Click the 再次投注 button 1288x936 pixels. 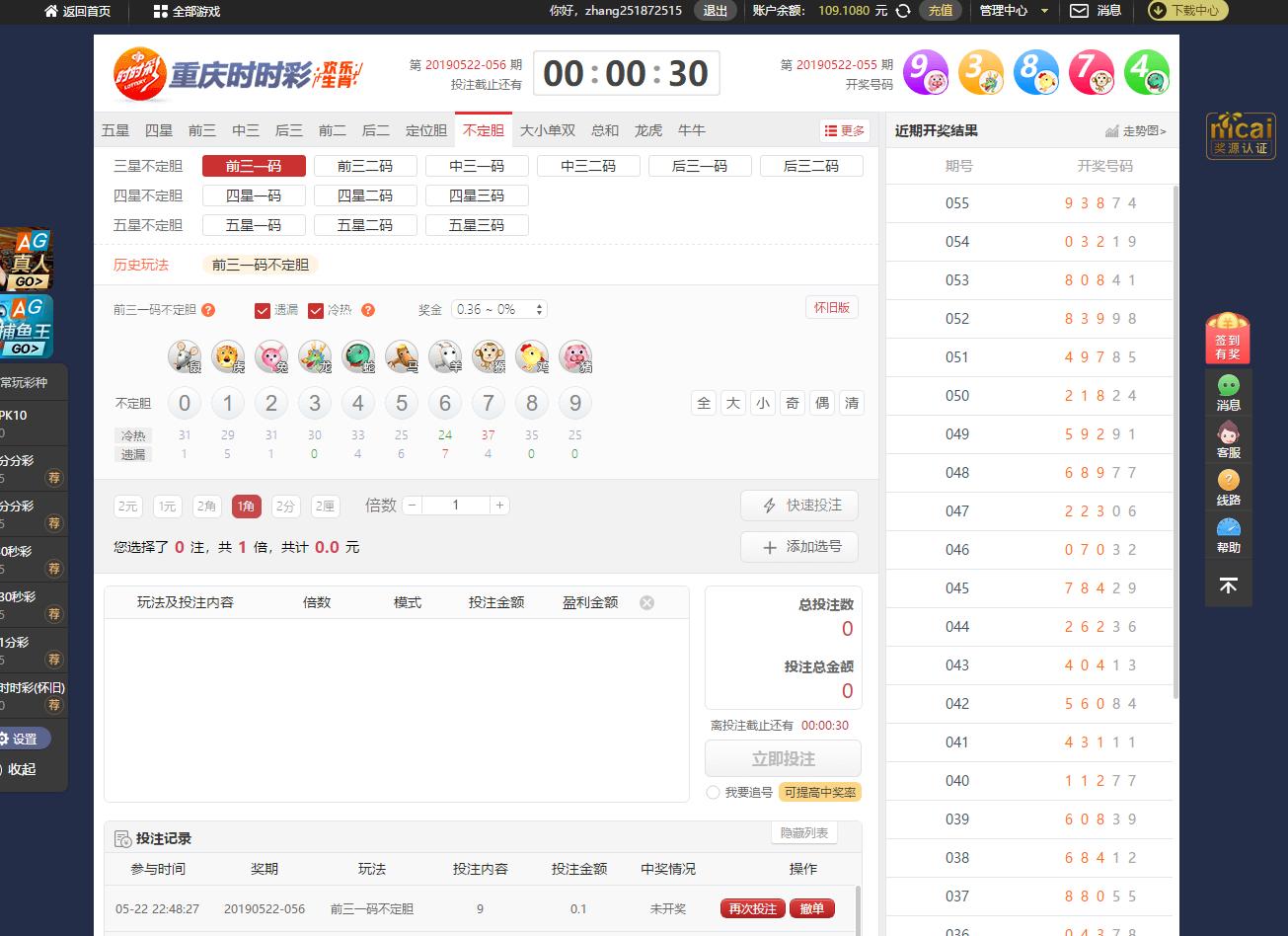753,908
